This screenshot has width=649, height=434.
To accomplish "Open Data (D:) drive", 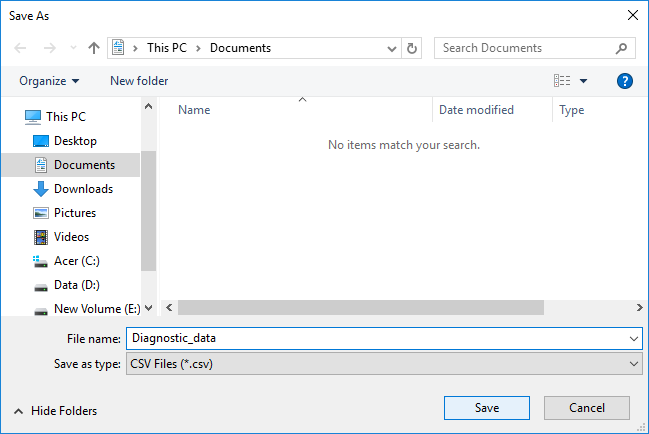I will 66,285.
